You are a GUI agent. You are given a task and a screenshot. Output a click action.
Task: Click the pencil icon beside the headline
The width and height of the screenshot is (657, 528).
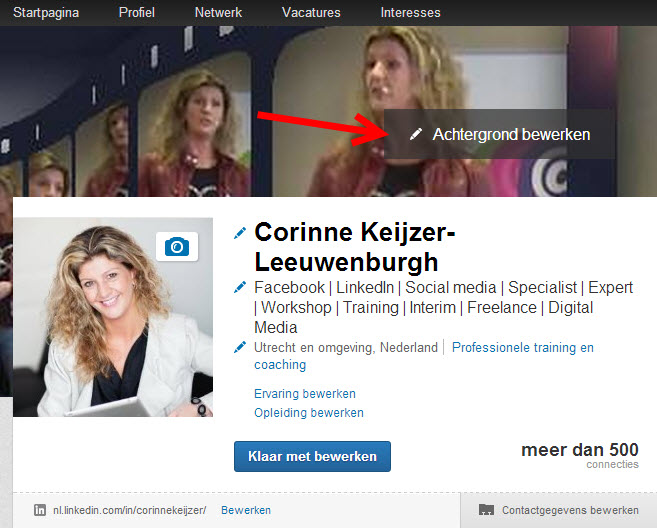coord(239,287)
